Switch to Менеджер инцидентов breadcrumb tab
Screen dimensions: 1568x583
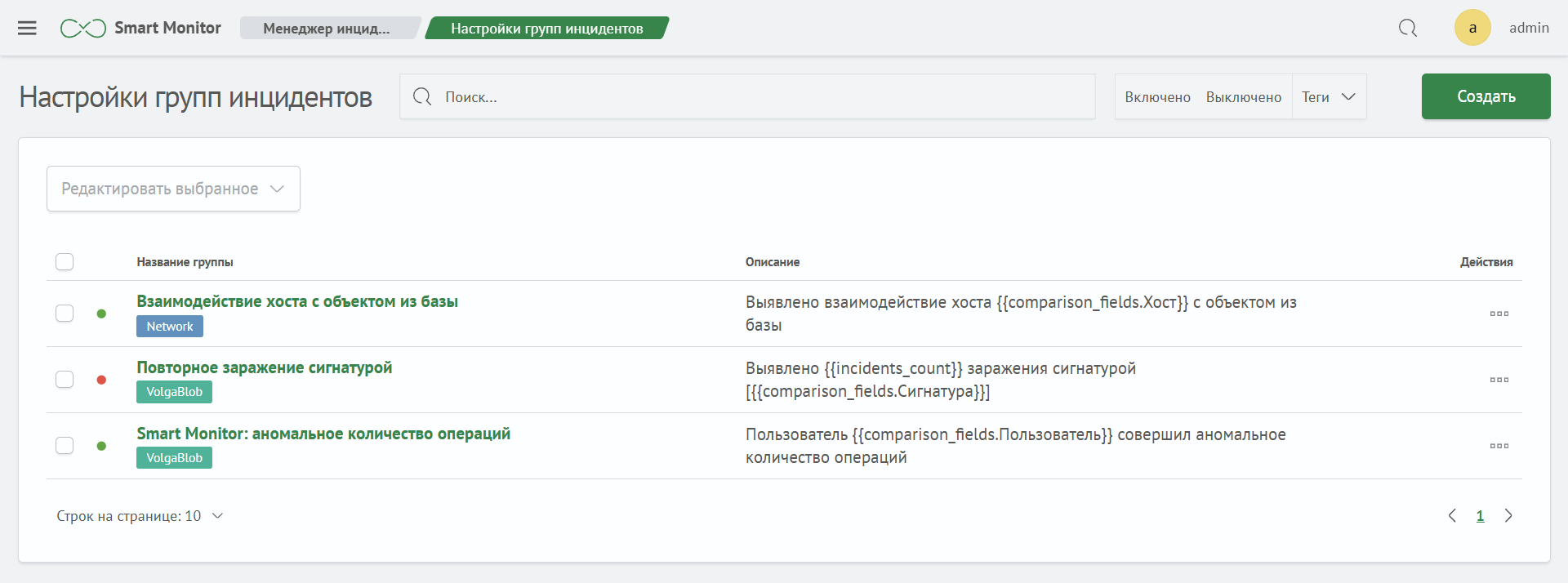tap(327, 29)
